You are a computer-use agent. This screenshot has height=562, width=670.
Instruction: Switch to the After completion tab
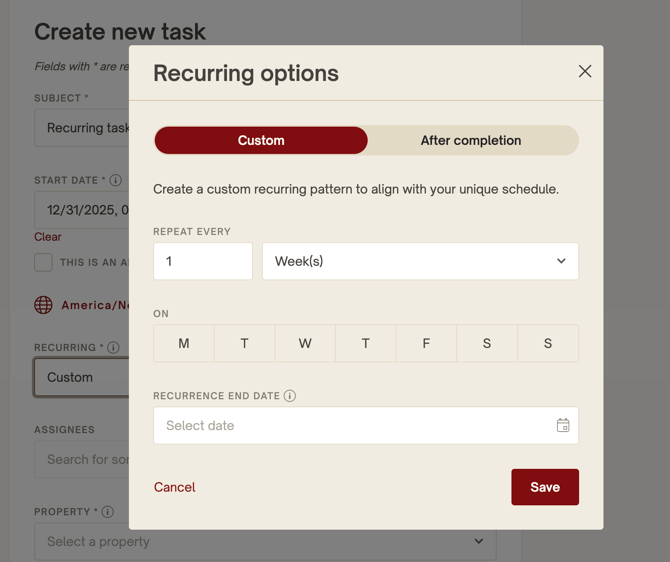coord(471,140)
